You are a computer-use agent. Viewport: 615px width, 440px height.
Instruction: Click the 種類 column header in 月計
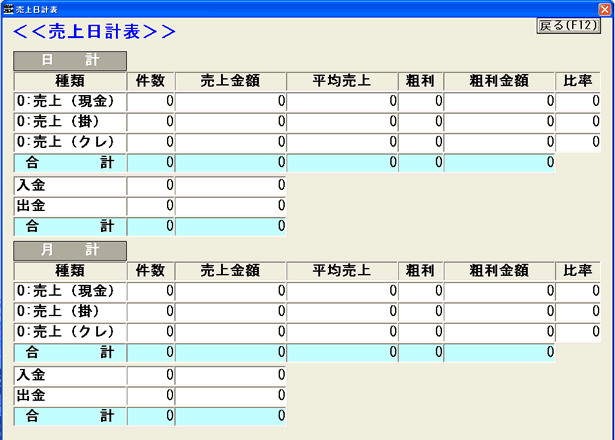click(69, 270)
